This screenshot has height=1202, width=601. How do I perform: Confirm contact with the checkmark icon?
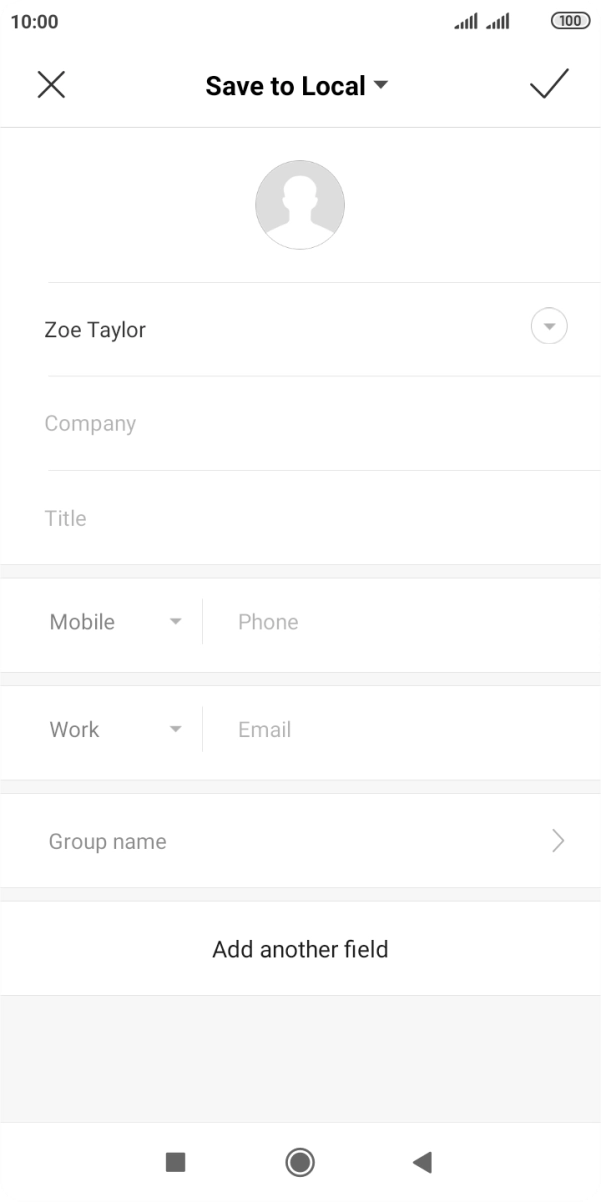click(549, 85)
